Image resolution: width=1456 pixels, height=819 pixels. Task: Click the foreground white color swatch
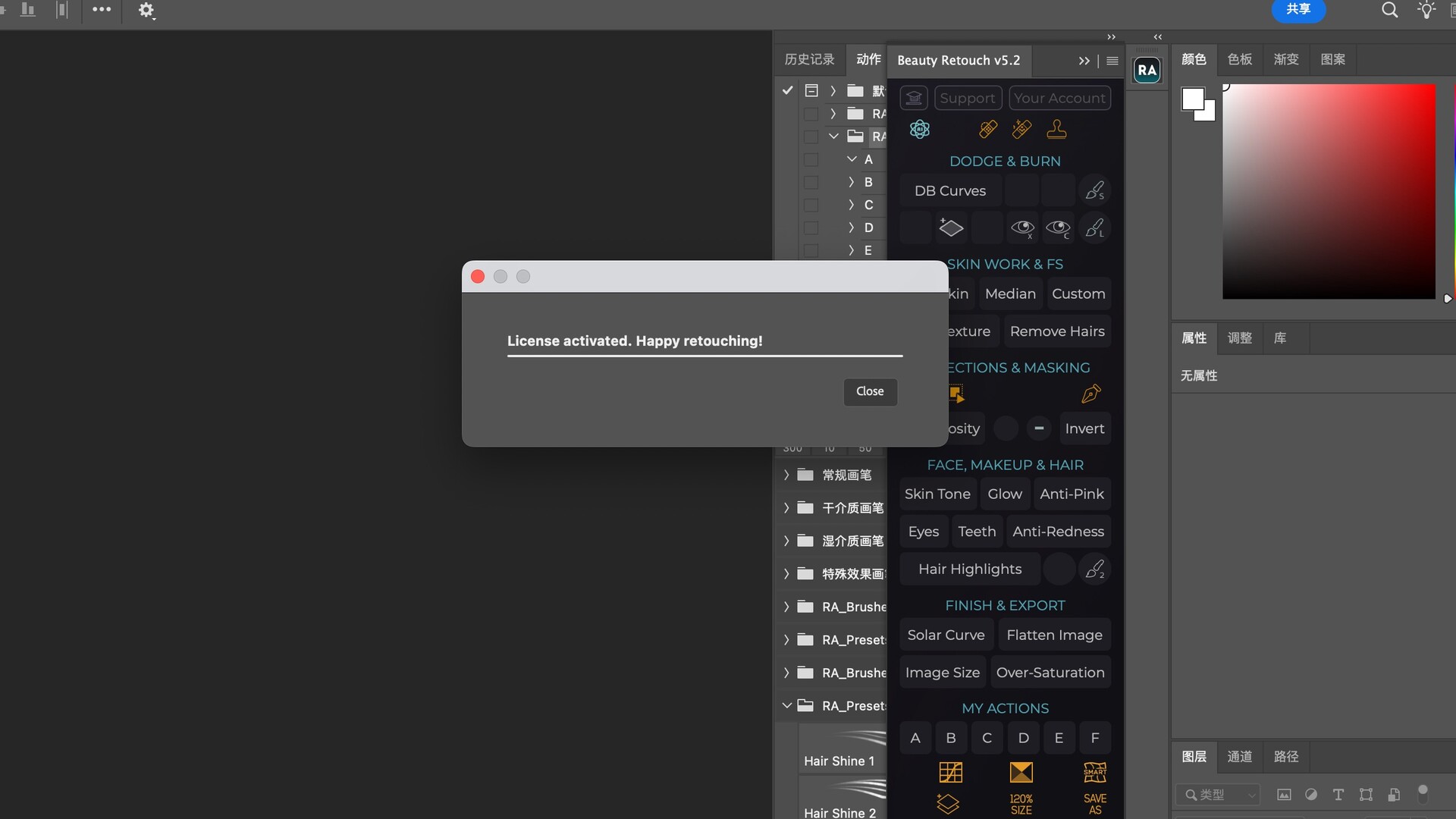[x=1192, y=99]
